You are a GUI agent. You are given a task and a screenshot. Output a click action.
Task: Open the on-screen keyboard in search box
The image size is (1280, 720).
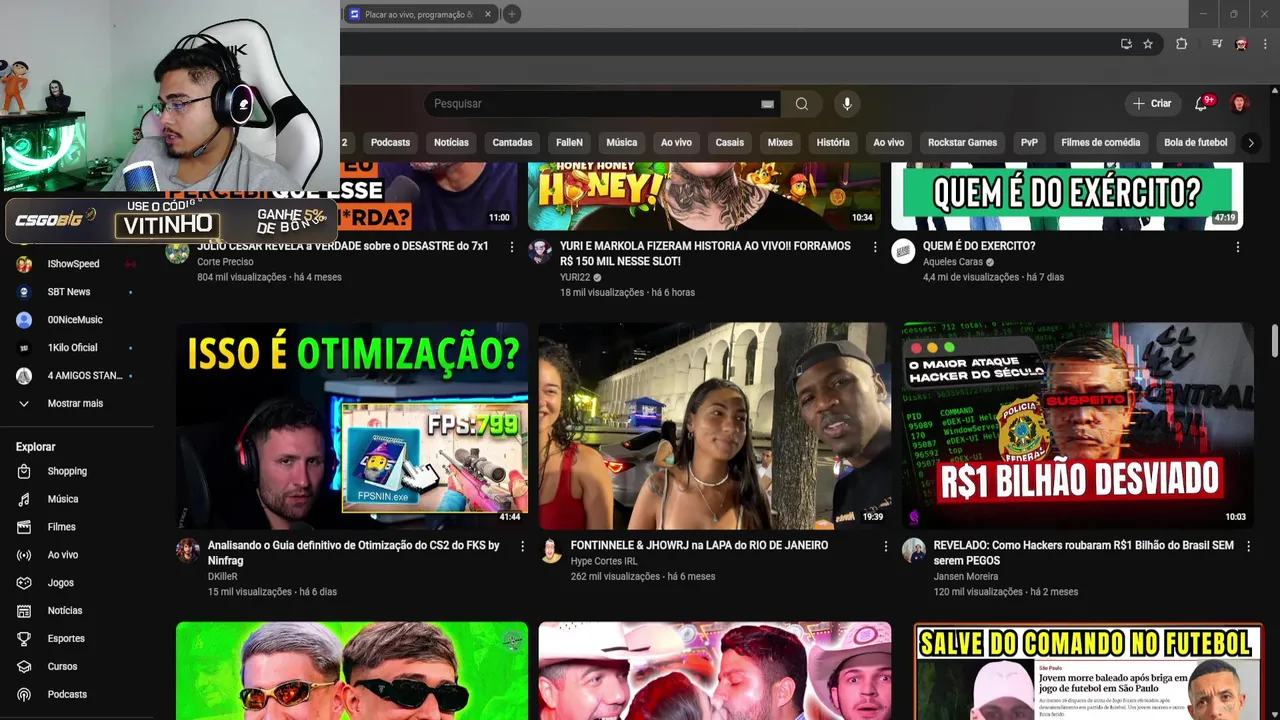click(767, 104)
